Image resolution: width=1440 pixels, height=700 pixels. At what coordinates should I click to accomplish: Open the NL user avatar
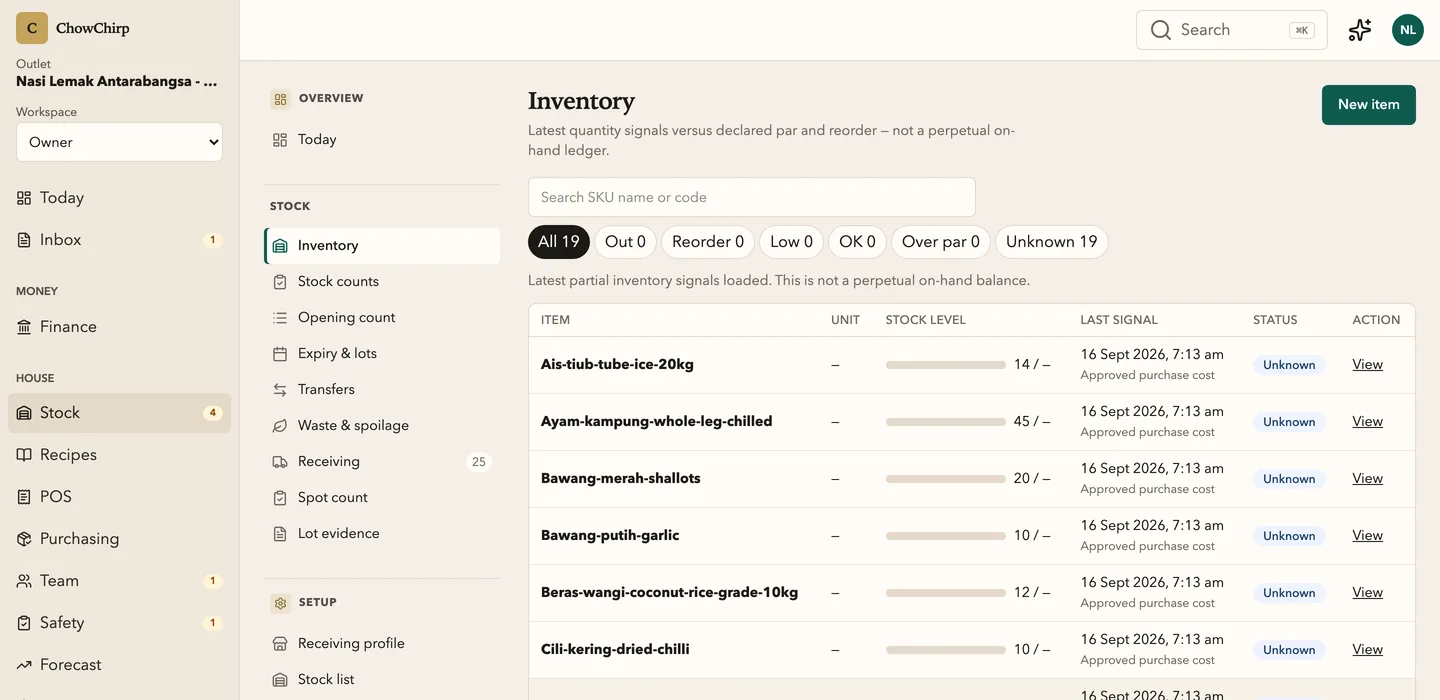[1408, 30]
